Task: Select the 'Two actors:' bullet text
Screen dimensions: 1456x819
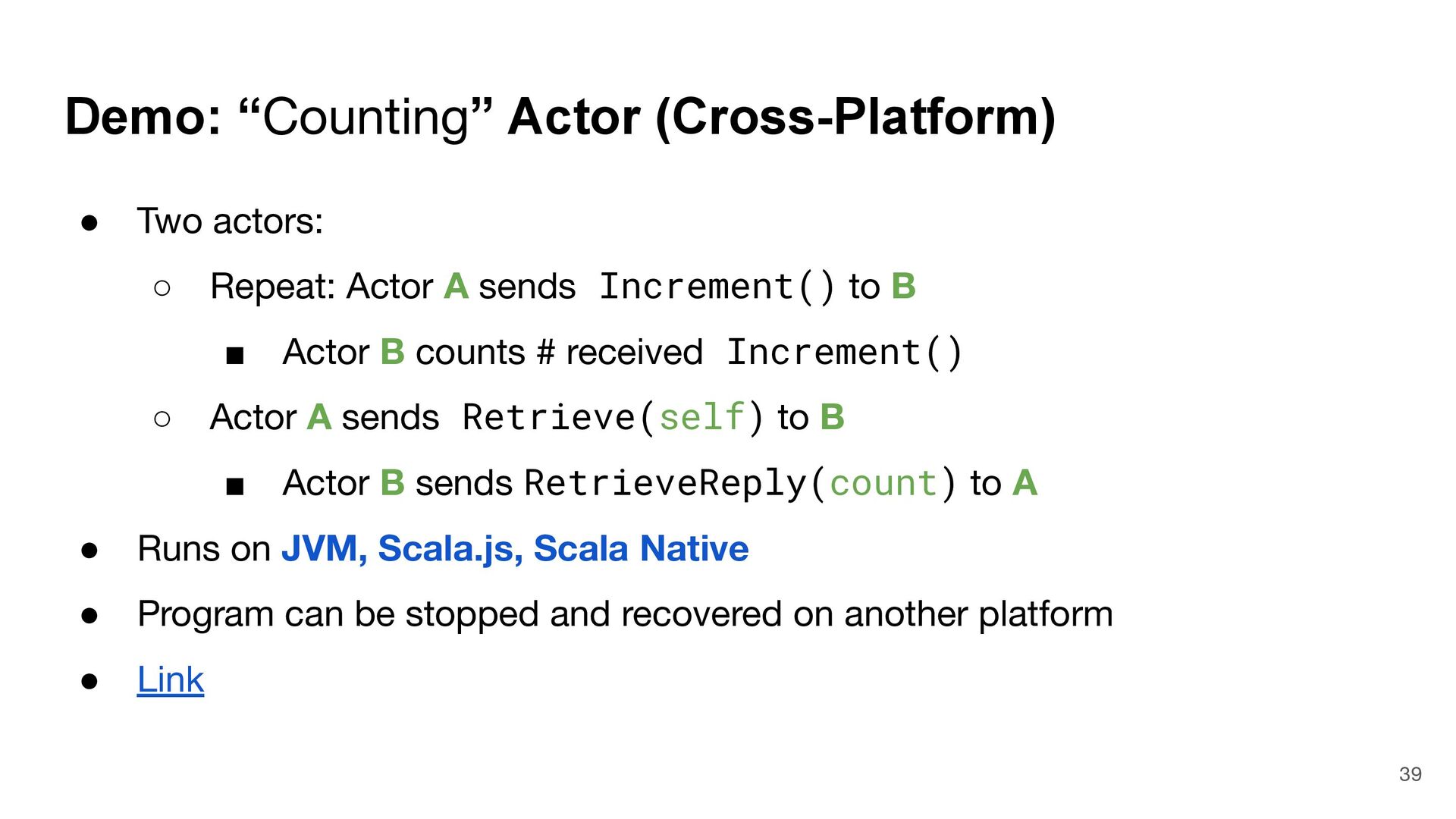Action: coord(230,221)
